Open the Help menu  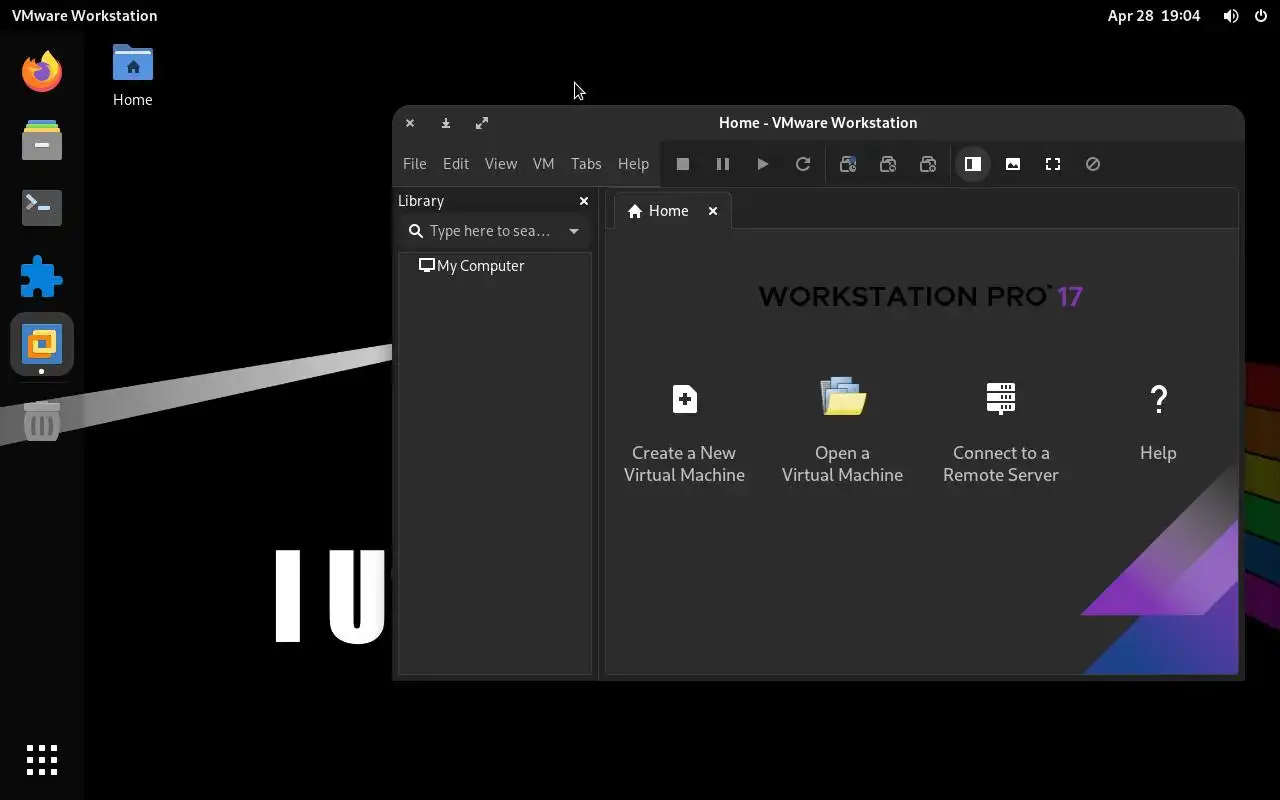coord(633,164)
